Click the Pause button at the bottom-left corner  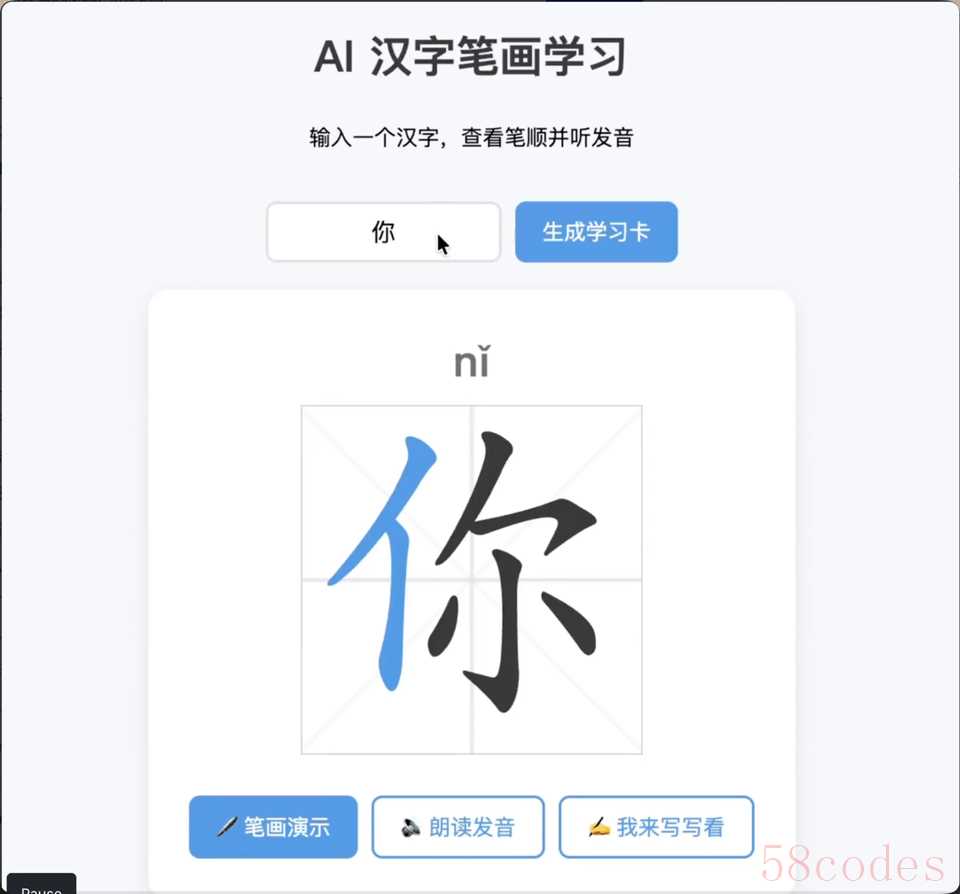coord(41,884)
